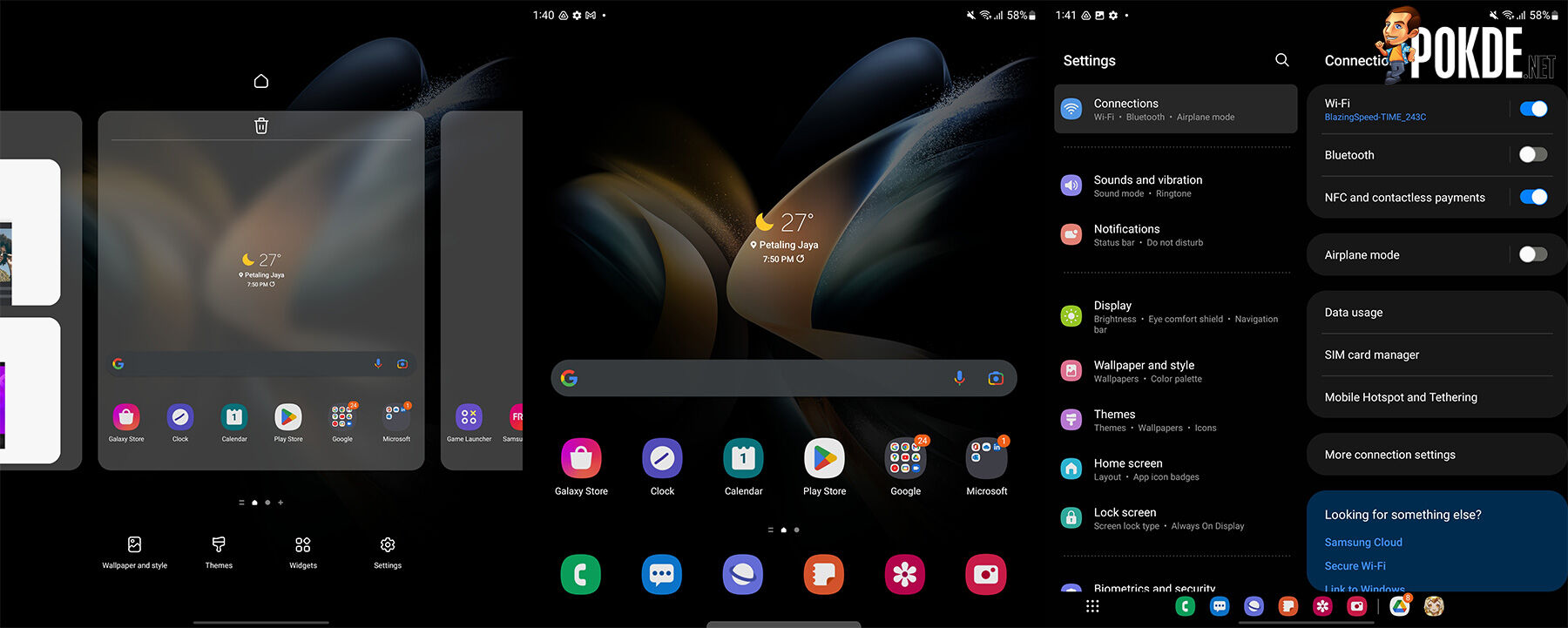Open the apps grid in the Settings taskbar
The height and width of the screenshot is (628, 1568).
pyautogui.click(x=1092, y=606)
